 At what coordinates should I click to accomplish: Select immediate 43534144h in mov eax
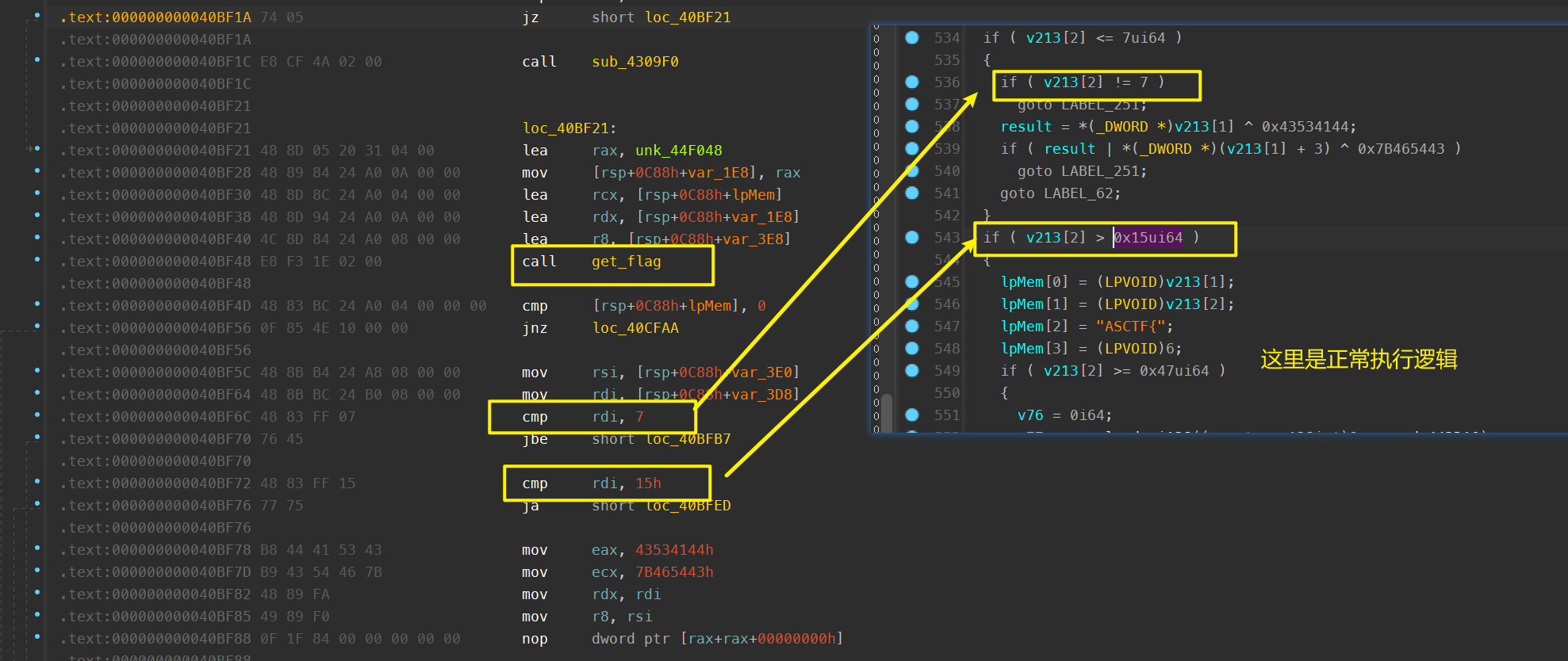tap(674, 550)
